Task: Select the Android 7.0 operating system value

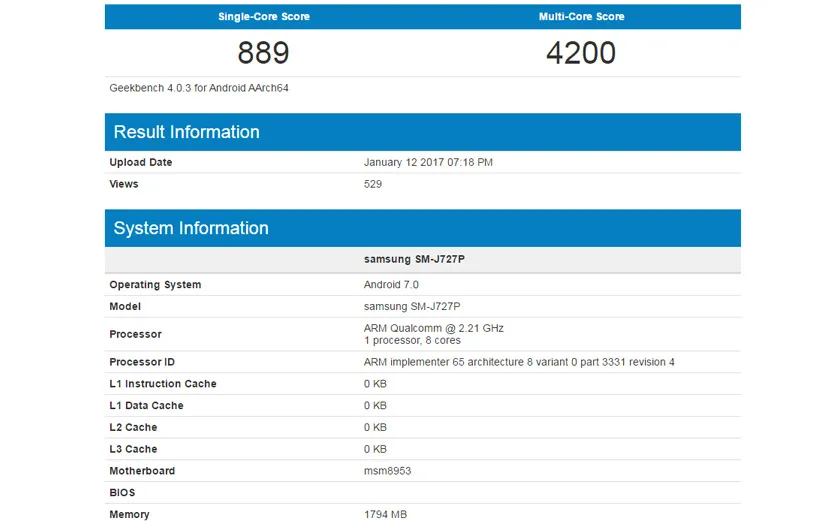Action: click(391, 285)
